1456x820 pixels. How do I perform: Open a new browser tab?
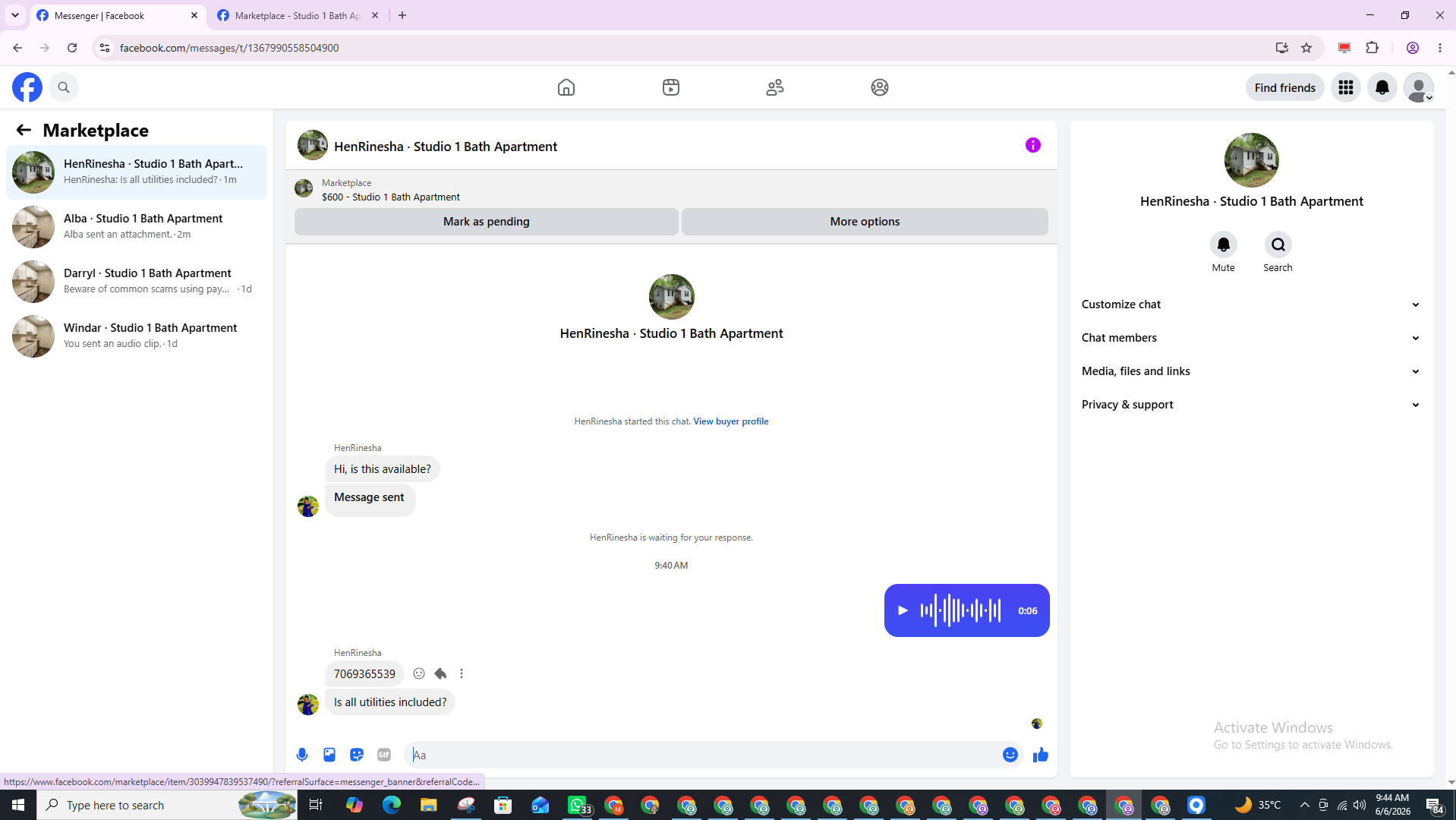[x=402, y=15]
